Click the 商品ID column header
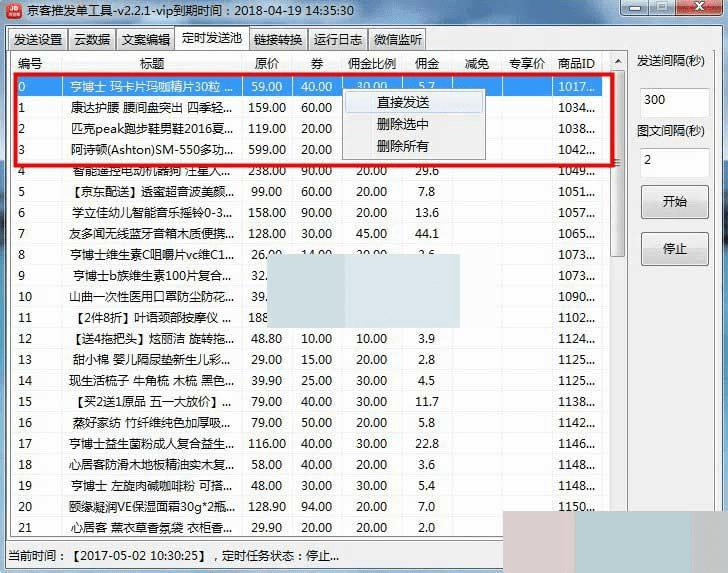The width and height of the screenshot is (728, 573). click(x=577, y=63)
